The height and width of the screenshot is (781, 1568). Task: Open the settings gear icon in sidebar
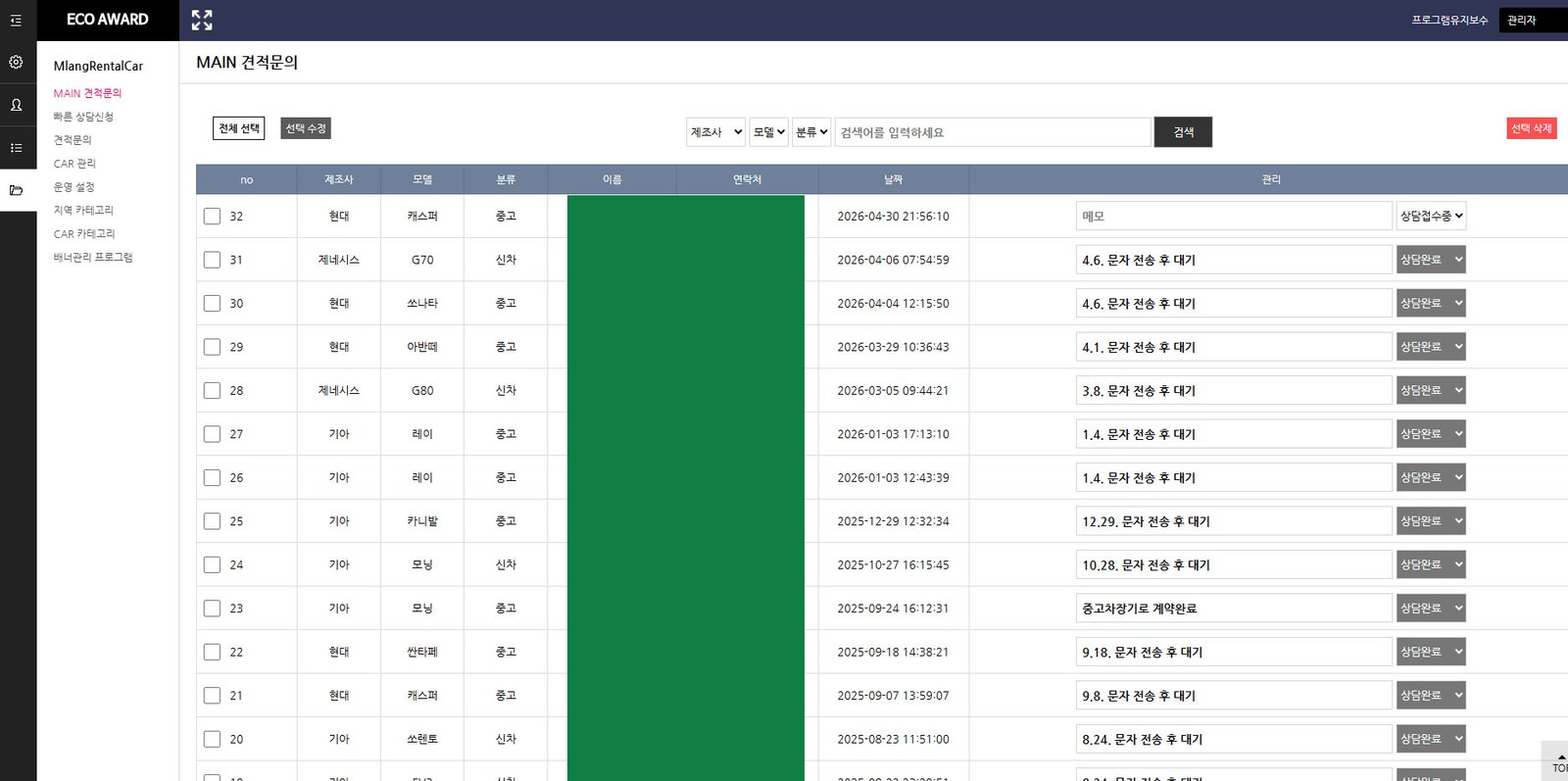[x=16, y=62]
